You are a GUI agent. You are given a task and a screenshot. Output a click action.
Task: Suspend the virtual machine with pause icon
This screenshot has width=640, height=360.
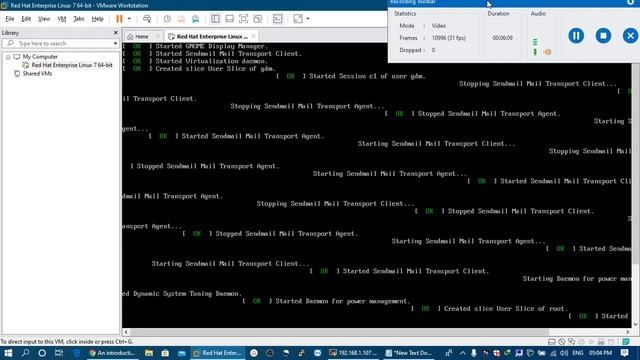point(119,19)
